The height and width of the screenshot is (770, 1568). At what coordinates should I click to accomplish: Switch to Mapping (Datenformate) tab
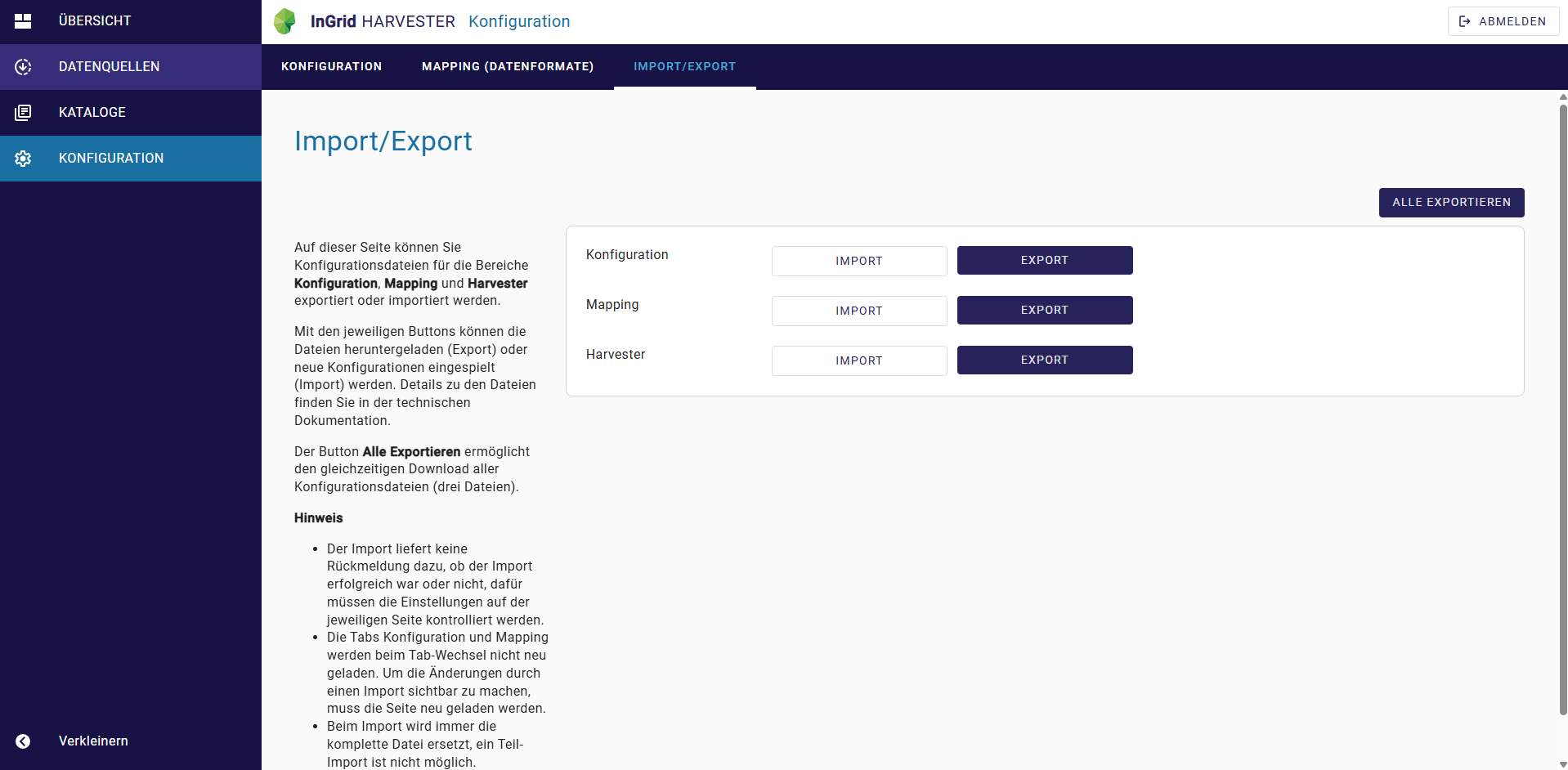[508, 67]
